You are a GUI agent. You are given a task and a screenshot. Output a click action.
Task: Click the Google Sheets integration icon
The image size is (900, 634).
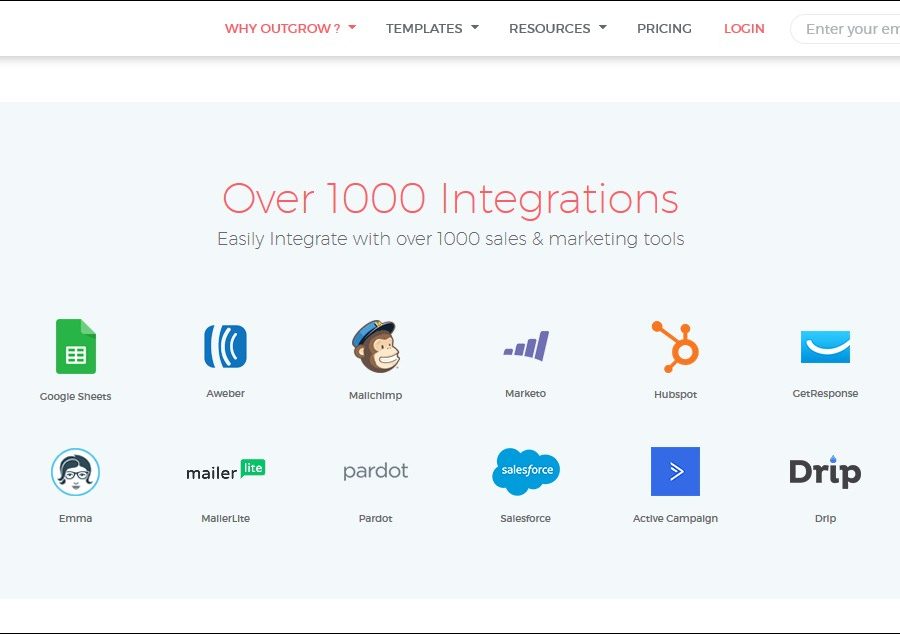click(76, 346)
